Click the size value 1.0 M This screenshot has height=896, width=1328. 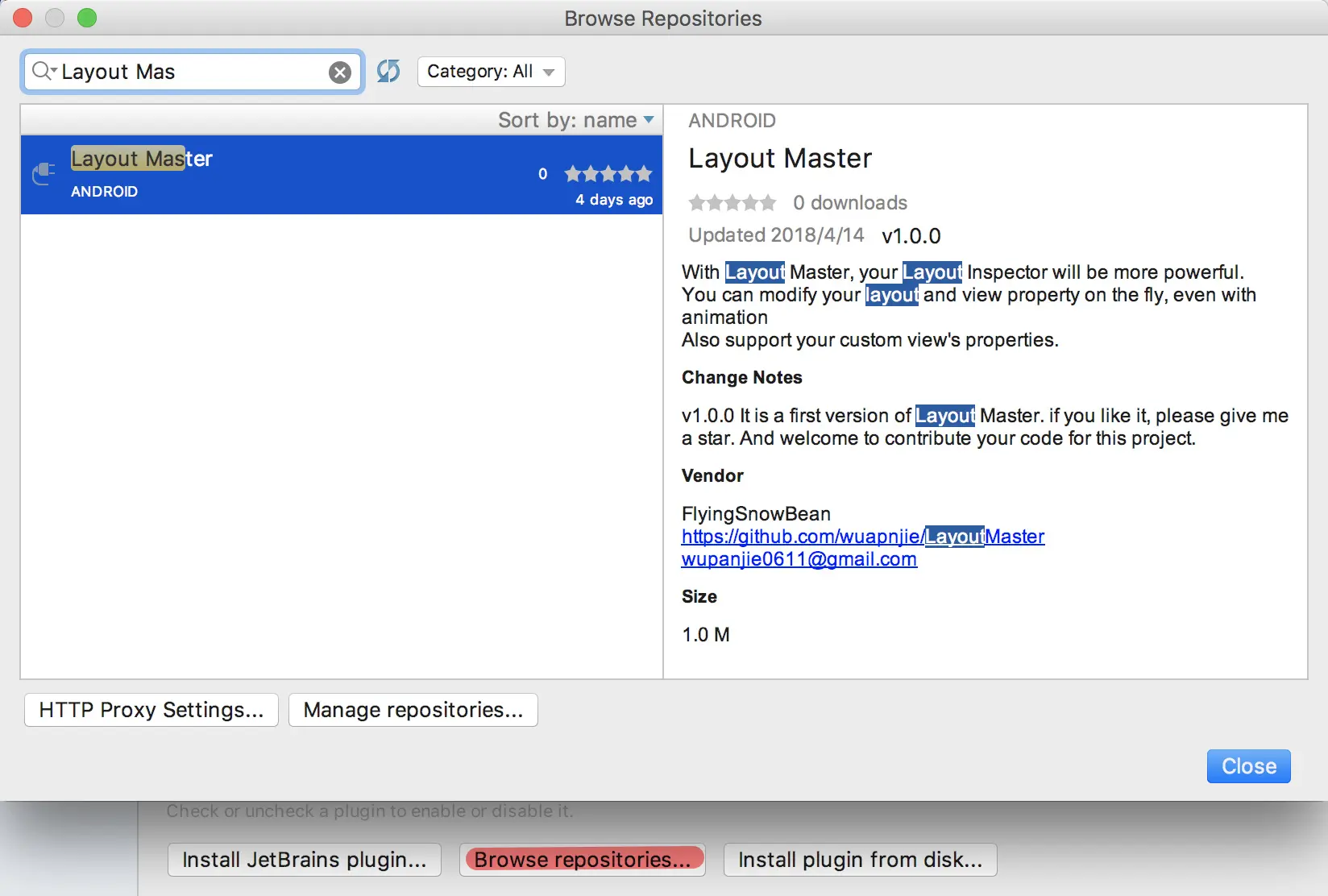click(x=706, y=635)
